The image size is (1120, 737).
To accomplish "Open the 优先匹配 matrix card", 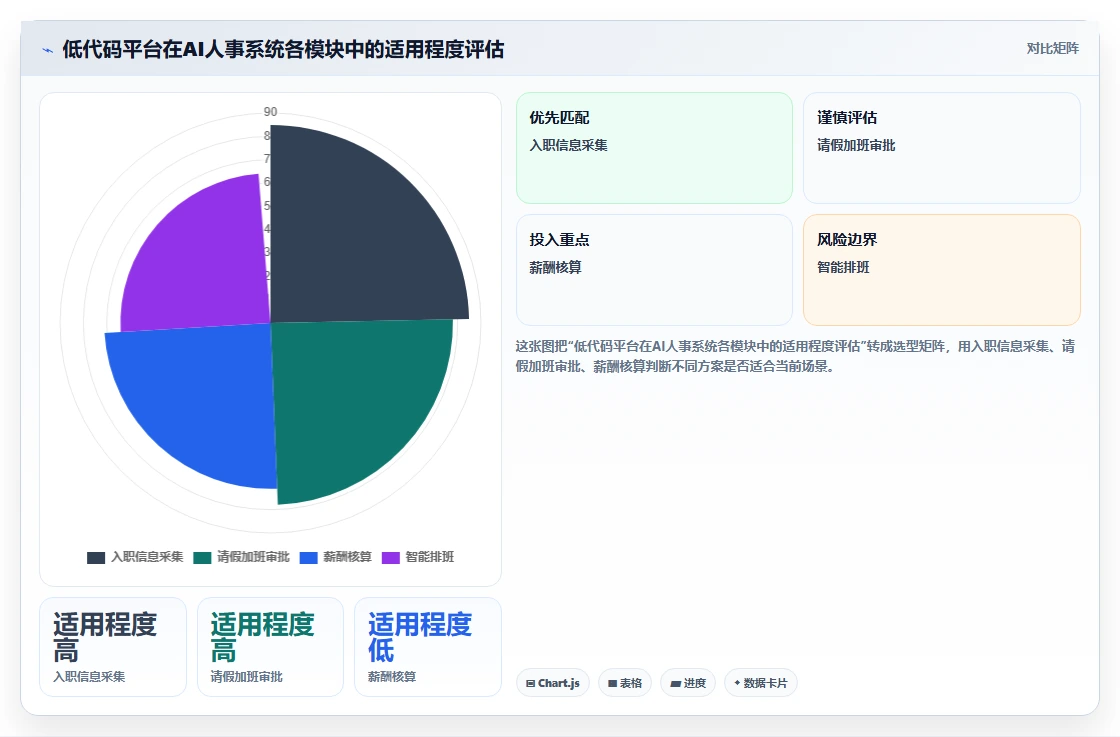I will [x=654, y=148].
